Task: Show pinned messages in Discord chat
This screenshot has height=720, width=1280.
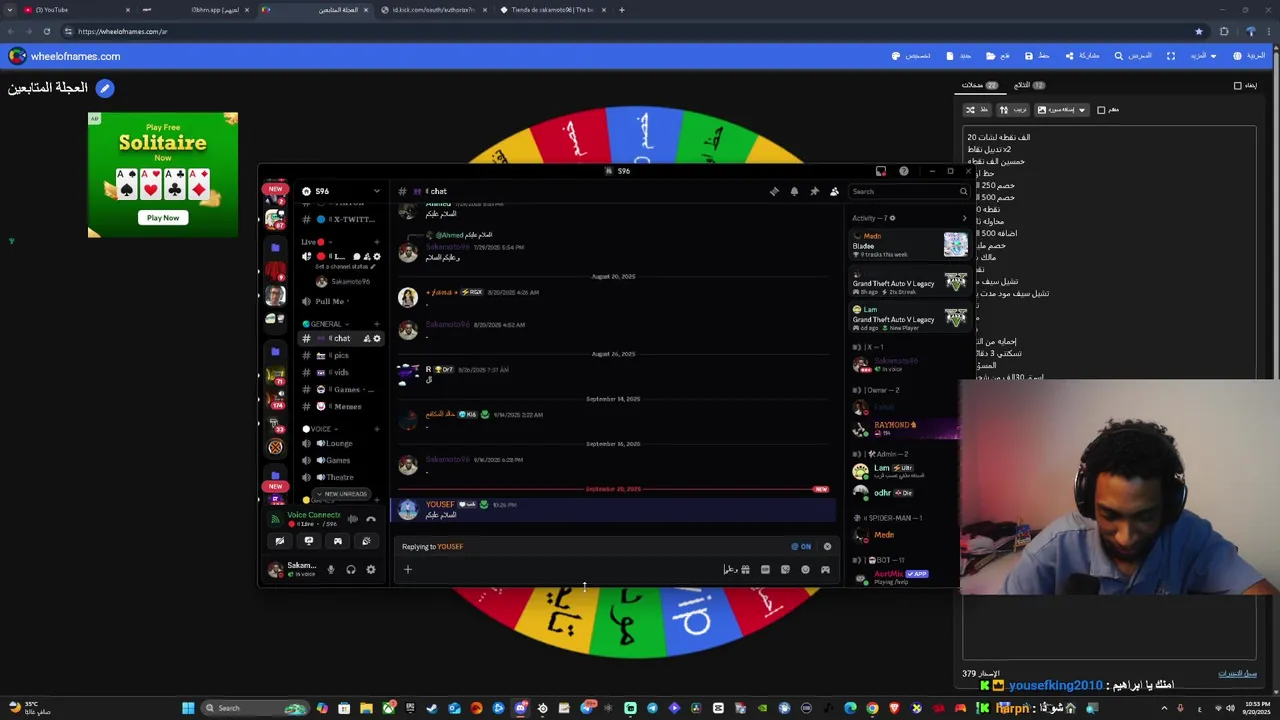Action: pos(814,191)
